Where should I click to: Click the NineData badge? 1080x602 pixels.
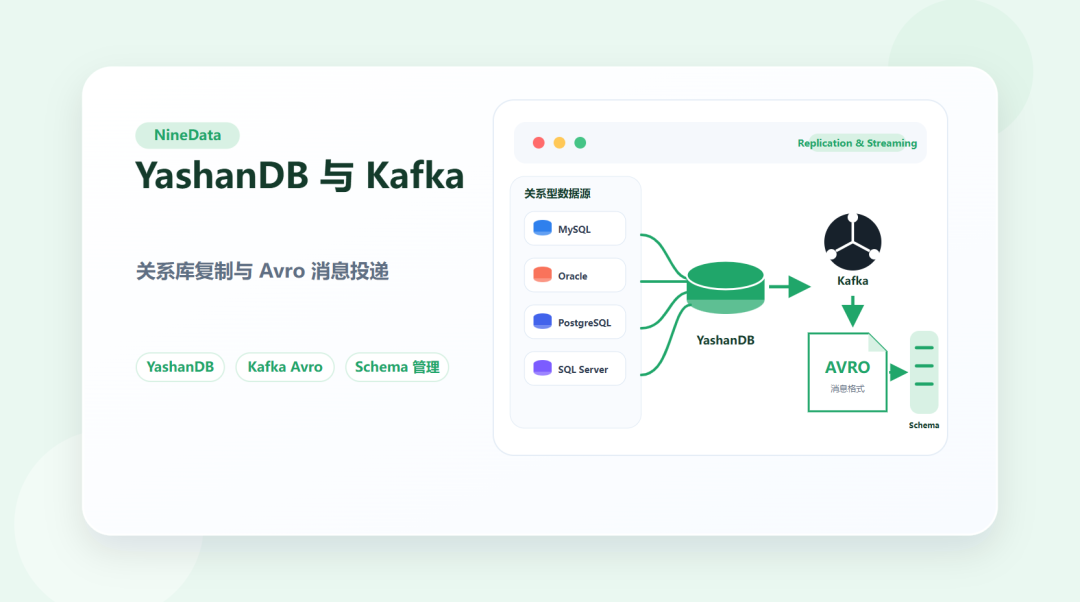click(x=187, y=135)
